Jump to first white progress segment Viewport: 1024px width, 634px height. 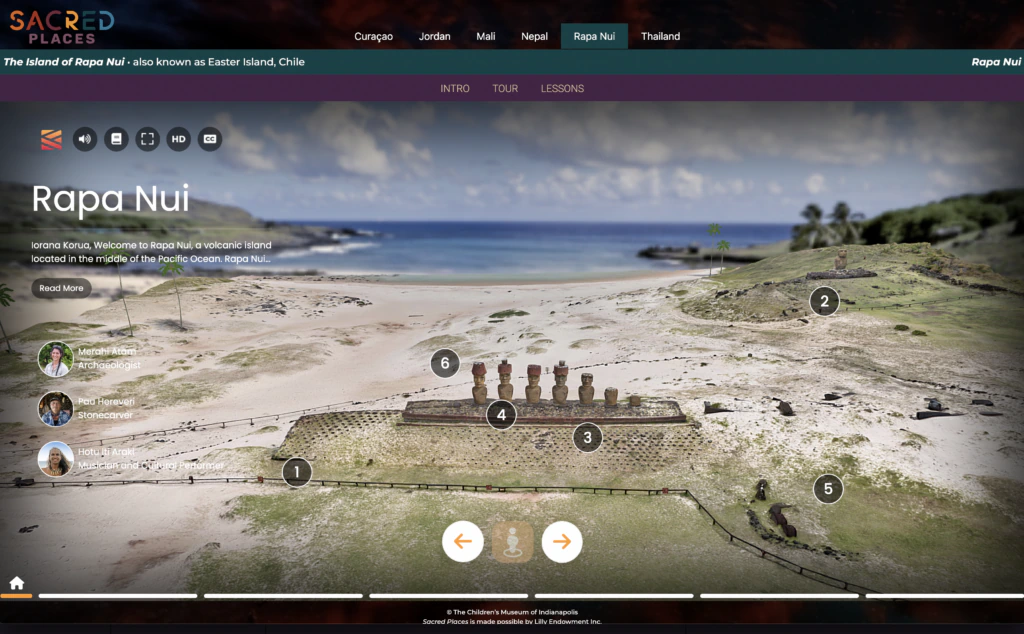118,595
